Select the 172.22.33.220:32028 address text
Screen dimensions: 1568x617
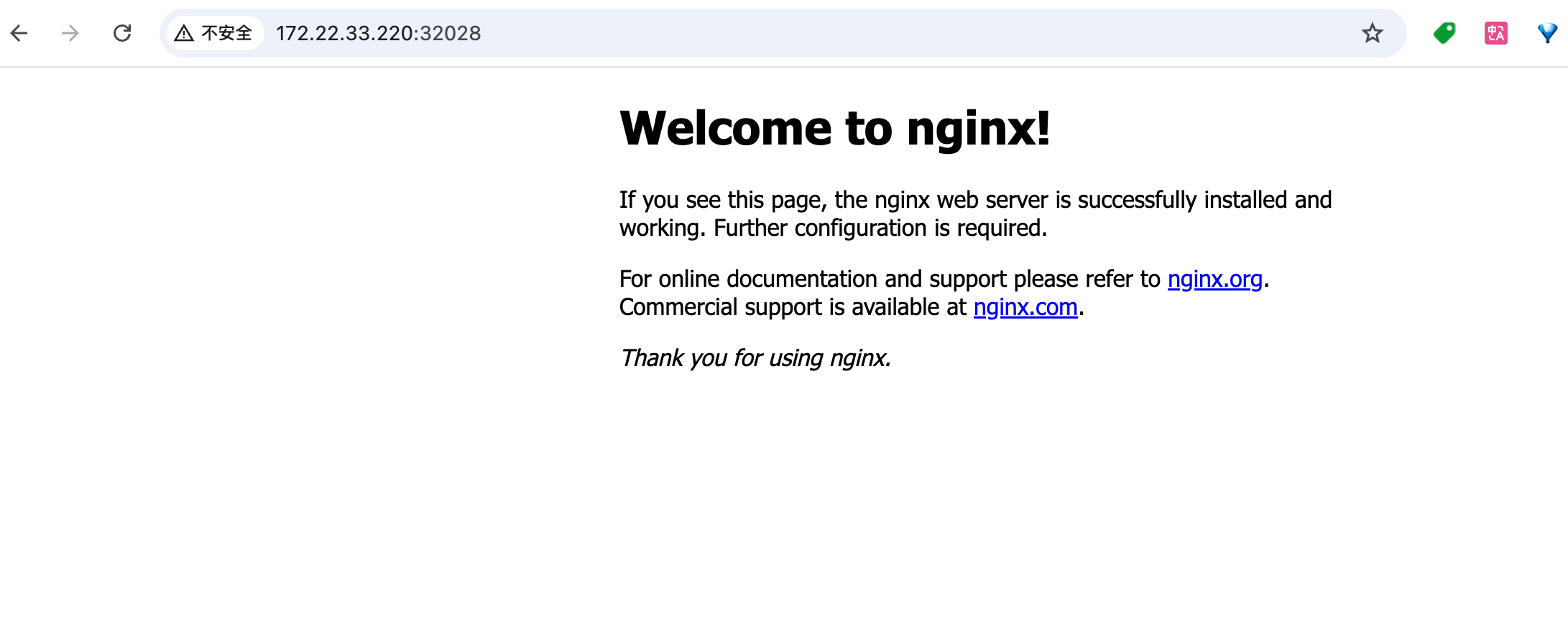point(378,33)
